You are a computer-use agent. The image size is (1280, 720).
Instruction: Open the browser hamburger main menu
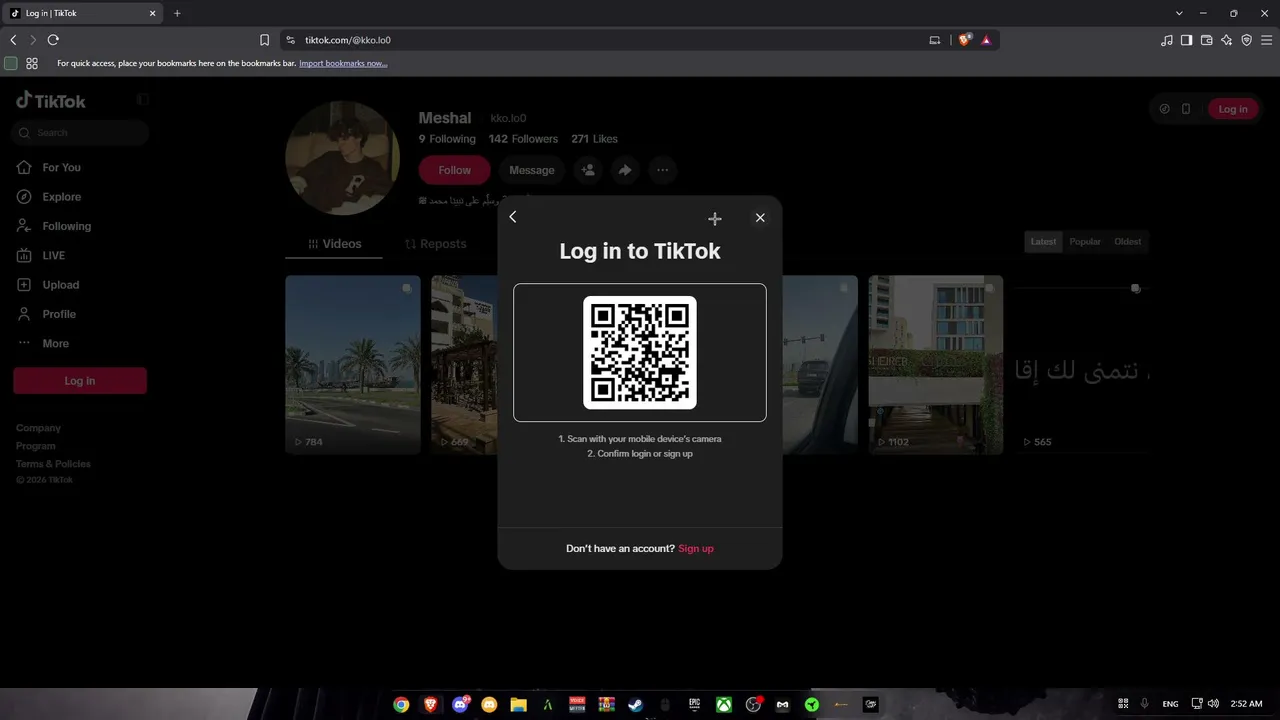[x=1266, y=40]
